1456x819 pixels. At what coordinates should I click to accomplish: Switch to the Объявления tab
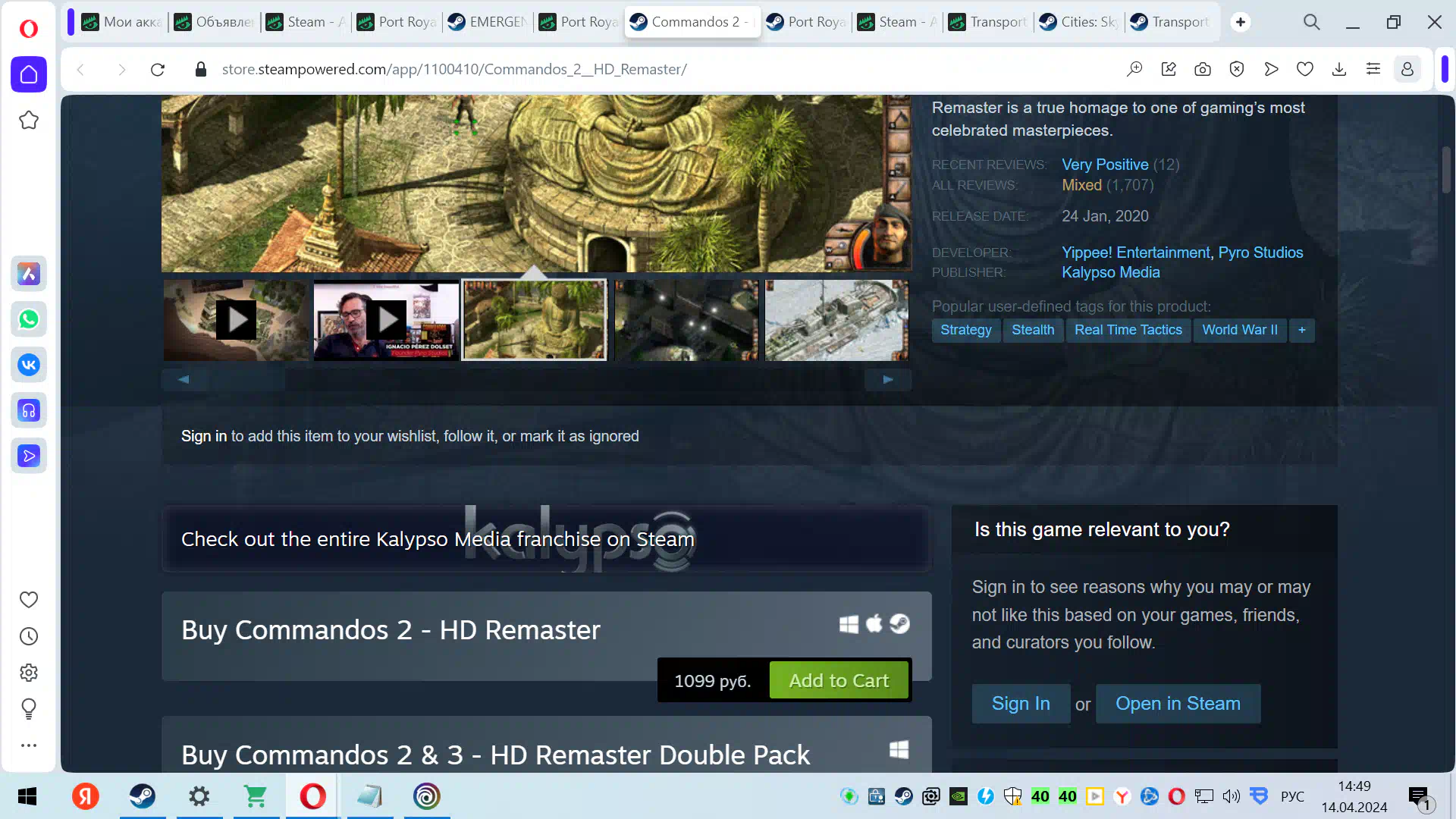(x=215, y=22)
